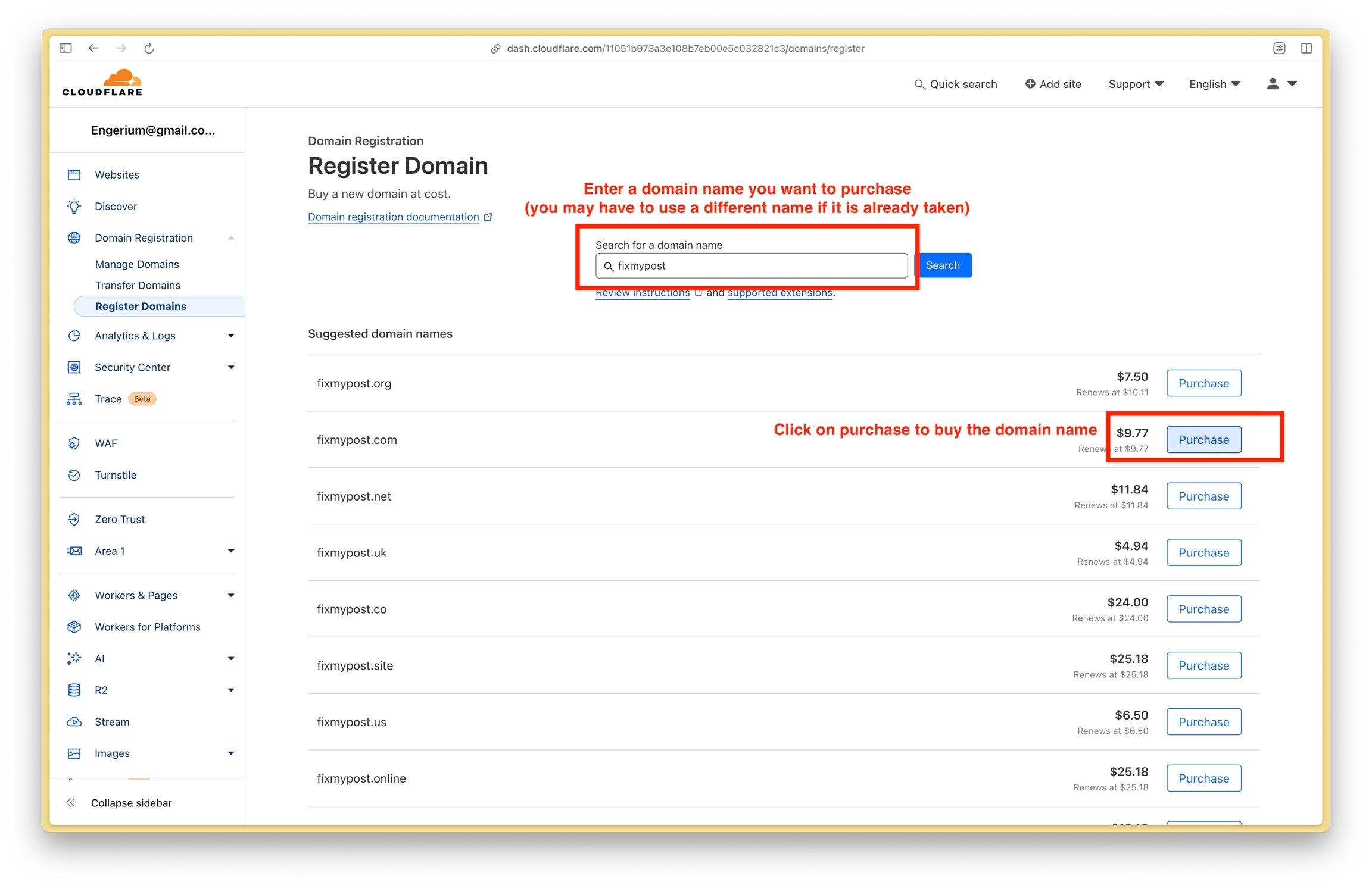The height and width of the screenshot is (888, 1372).
Task: Click the R2 database icon
Action: (x=74, y=690)
